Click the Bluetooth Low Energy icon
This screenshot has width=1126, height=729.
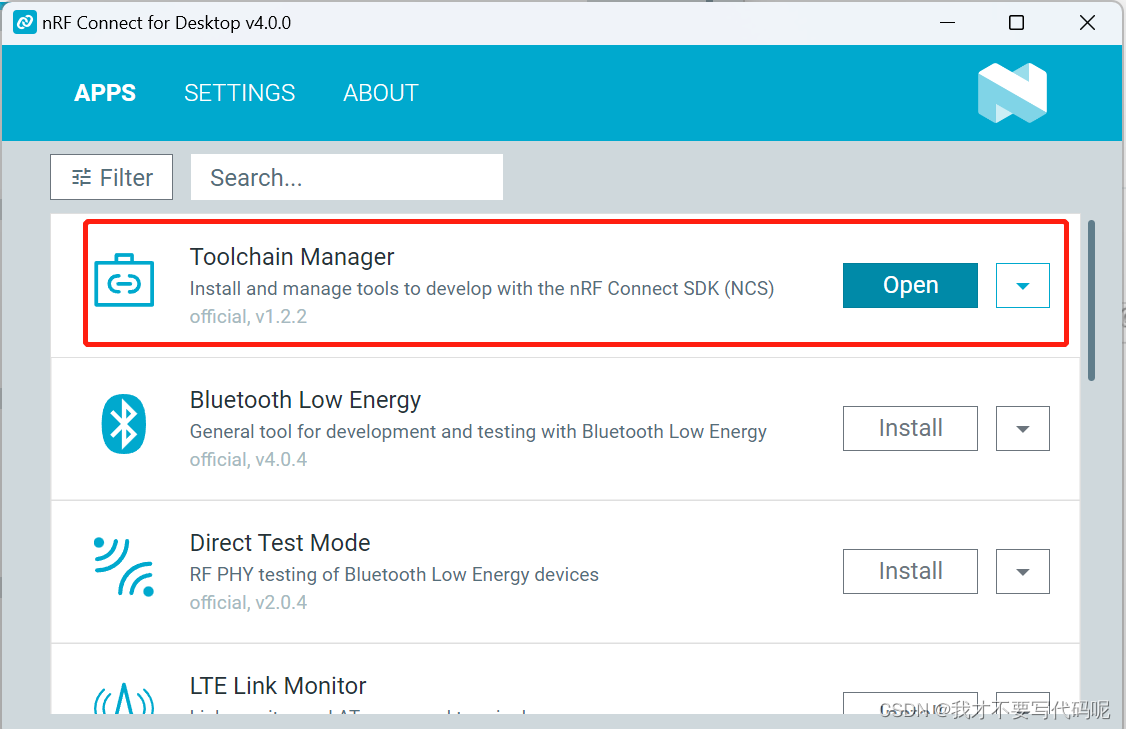(124, 424)
